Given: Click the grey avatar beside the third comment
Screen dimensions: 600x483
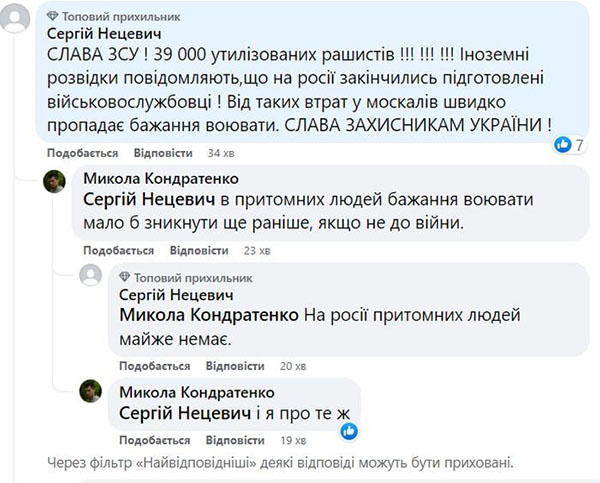Looking at the screenshot, I should pyautogui.click(x=91, y=275).
